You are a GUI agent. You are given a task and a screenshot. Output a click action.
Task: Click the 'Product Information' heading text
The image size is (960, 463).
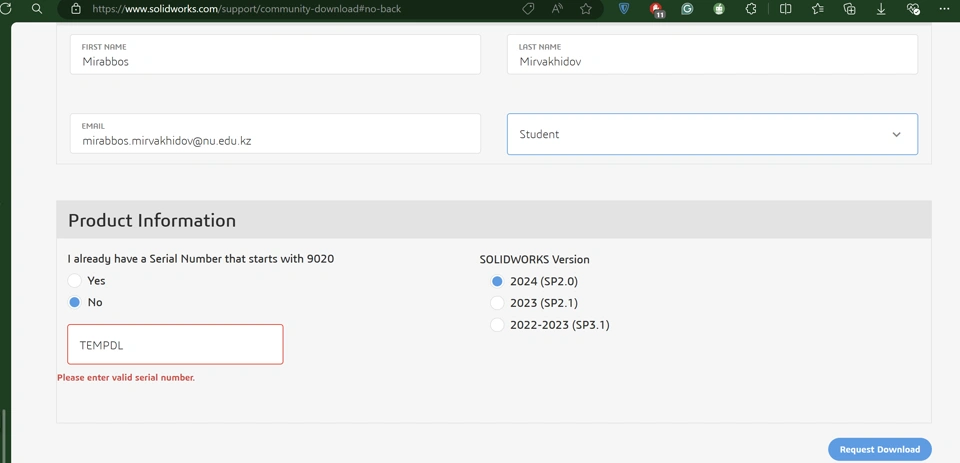(x=152, y=220)
